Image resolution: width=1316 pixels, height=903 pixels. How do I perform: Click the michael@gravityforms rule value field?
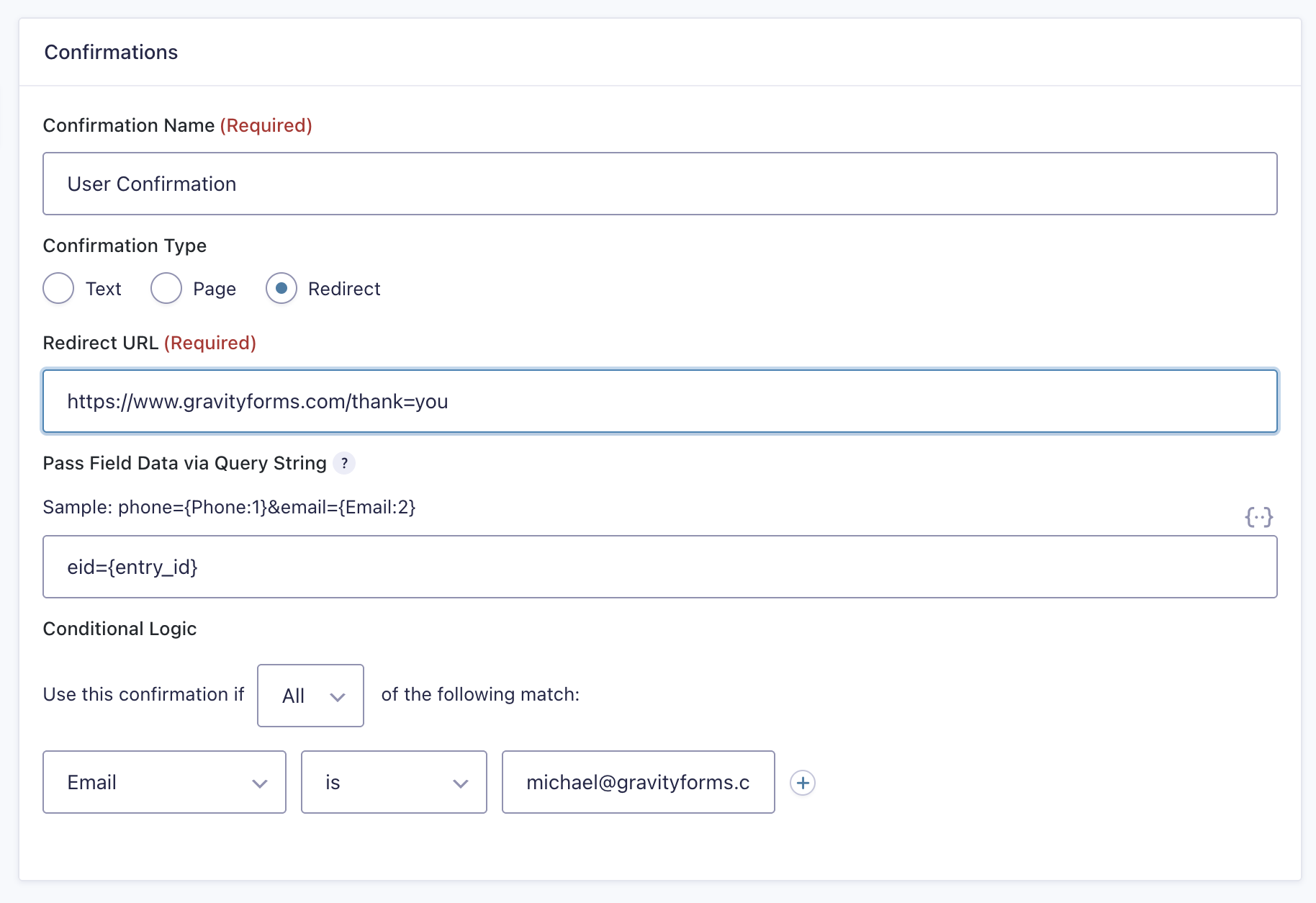click(x=639, y=782)
